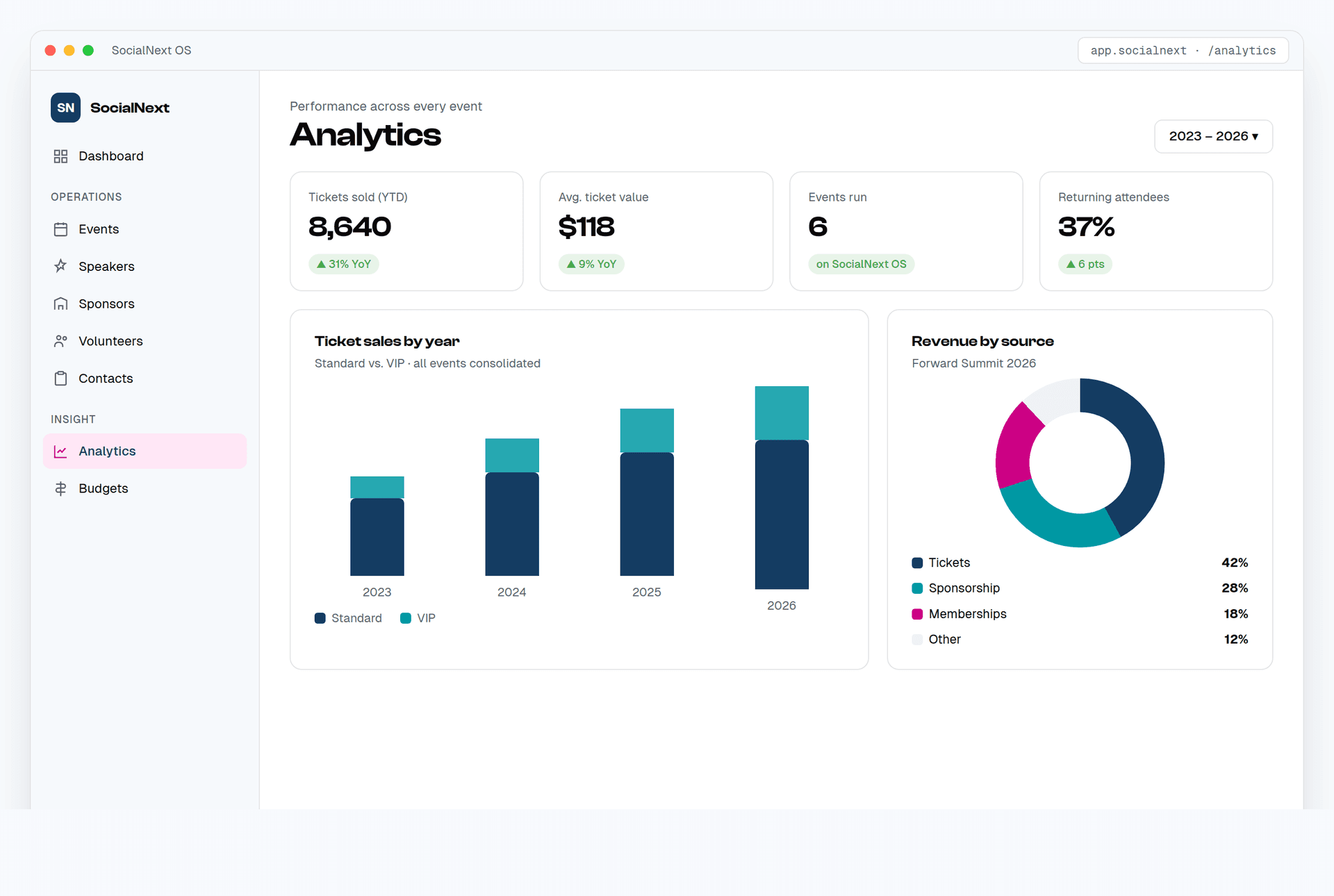Image resolution: width=1334 pixels, height=896 pixels.
Task: Click the Volunteers people icon
Action: tap(60, 341)
